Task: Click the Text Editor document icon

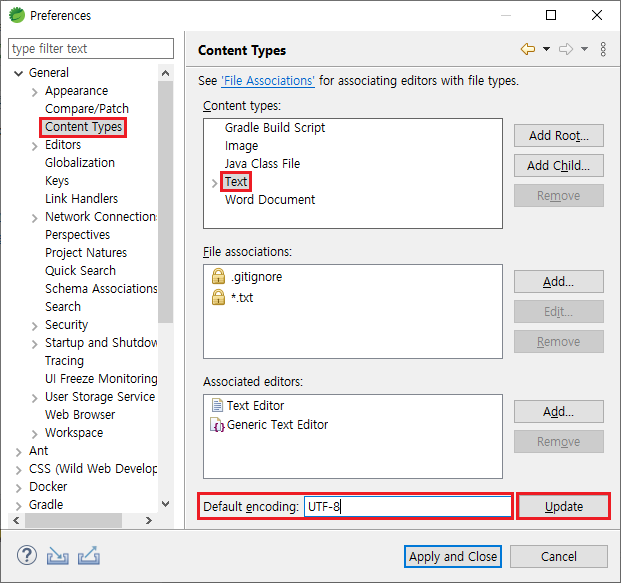Action: (x=217, y=405)
